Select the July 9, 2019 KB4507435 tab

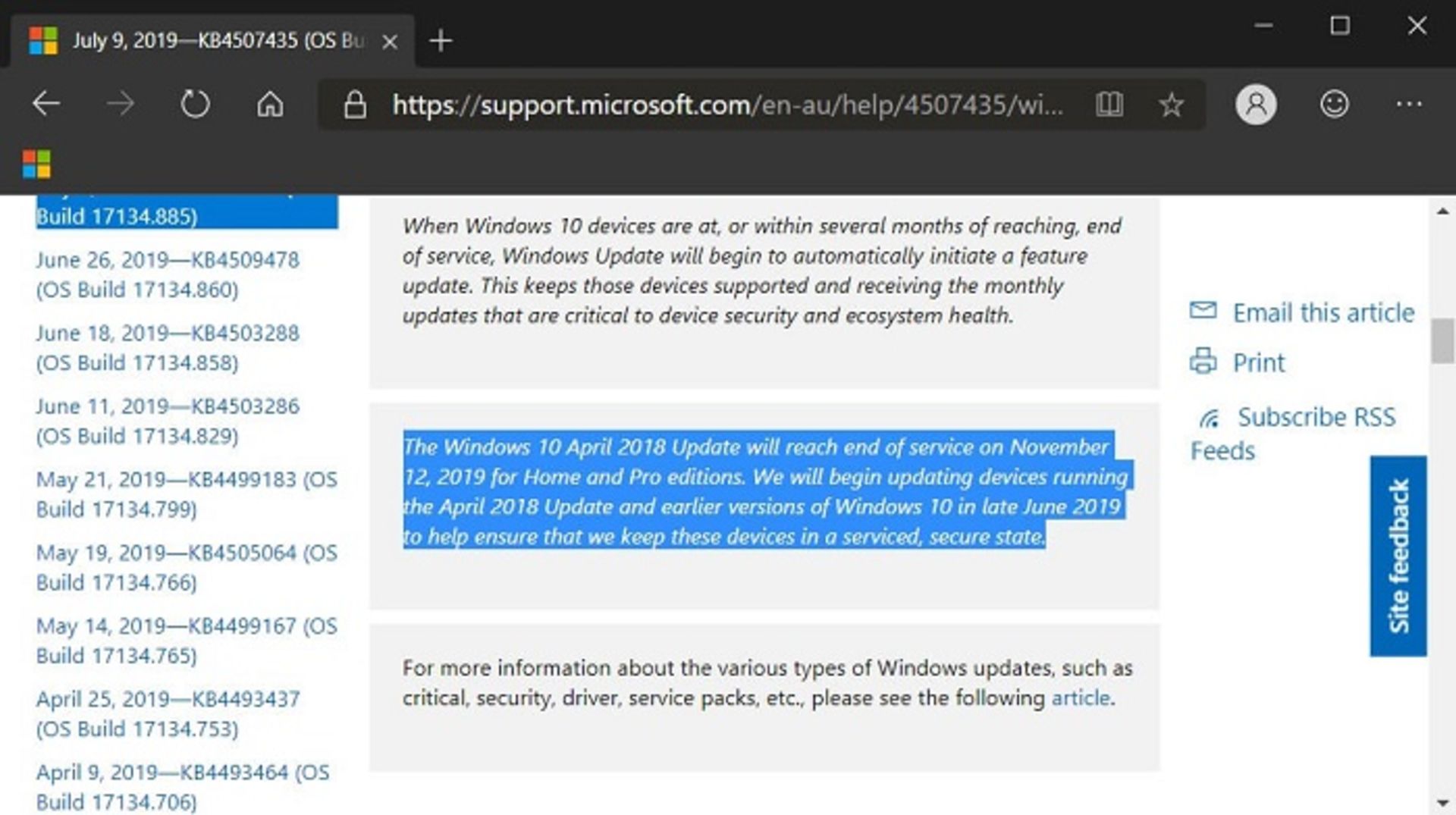point(212,40)
